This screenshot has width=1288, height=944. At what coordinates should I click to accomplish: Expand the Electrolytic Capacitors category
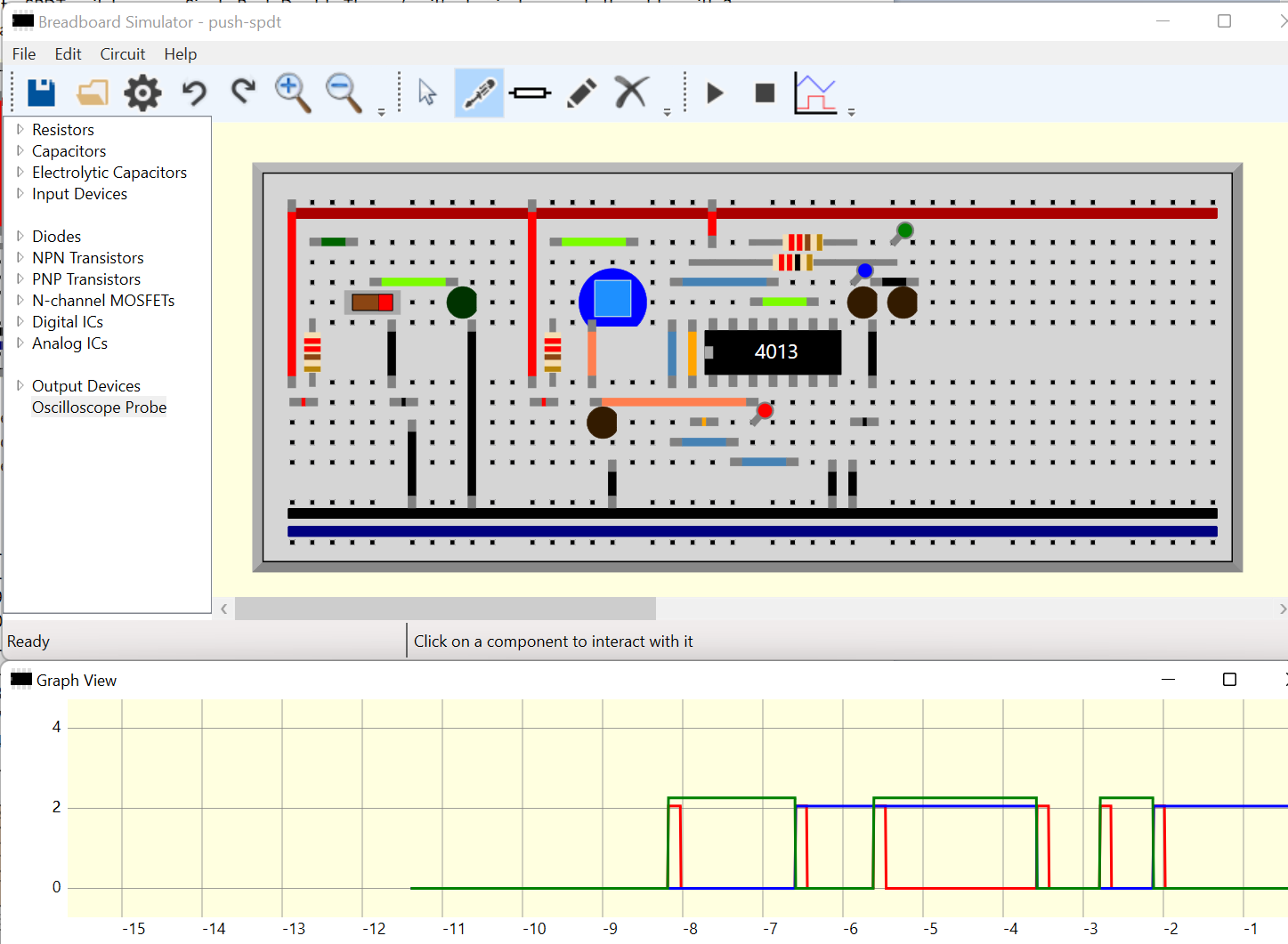point(20,172)
